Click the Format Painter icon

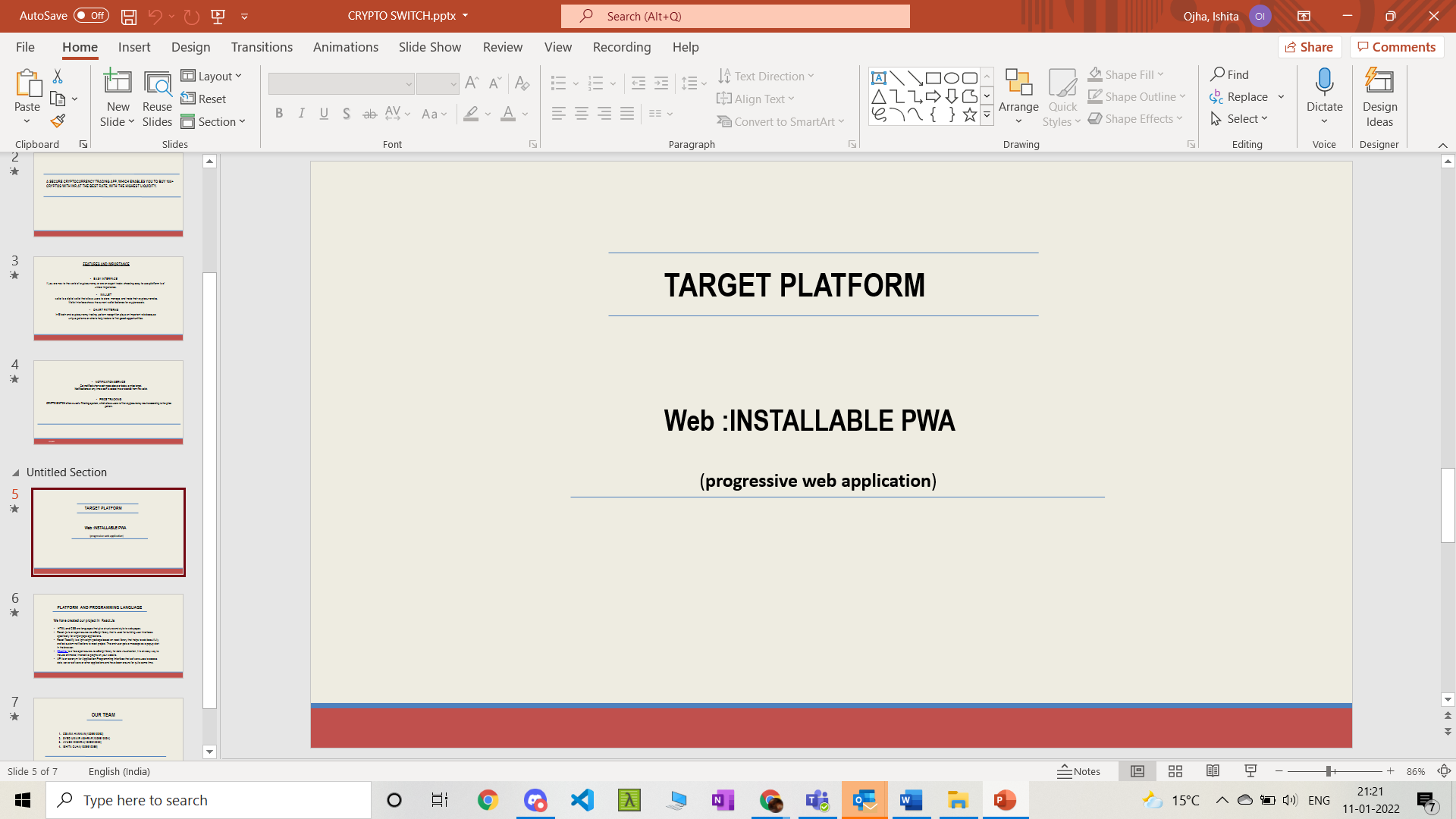pos(58,121)
